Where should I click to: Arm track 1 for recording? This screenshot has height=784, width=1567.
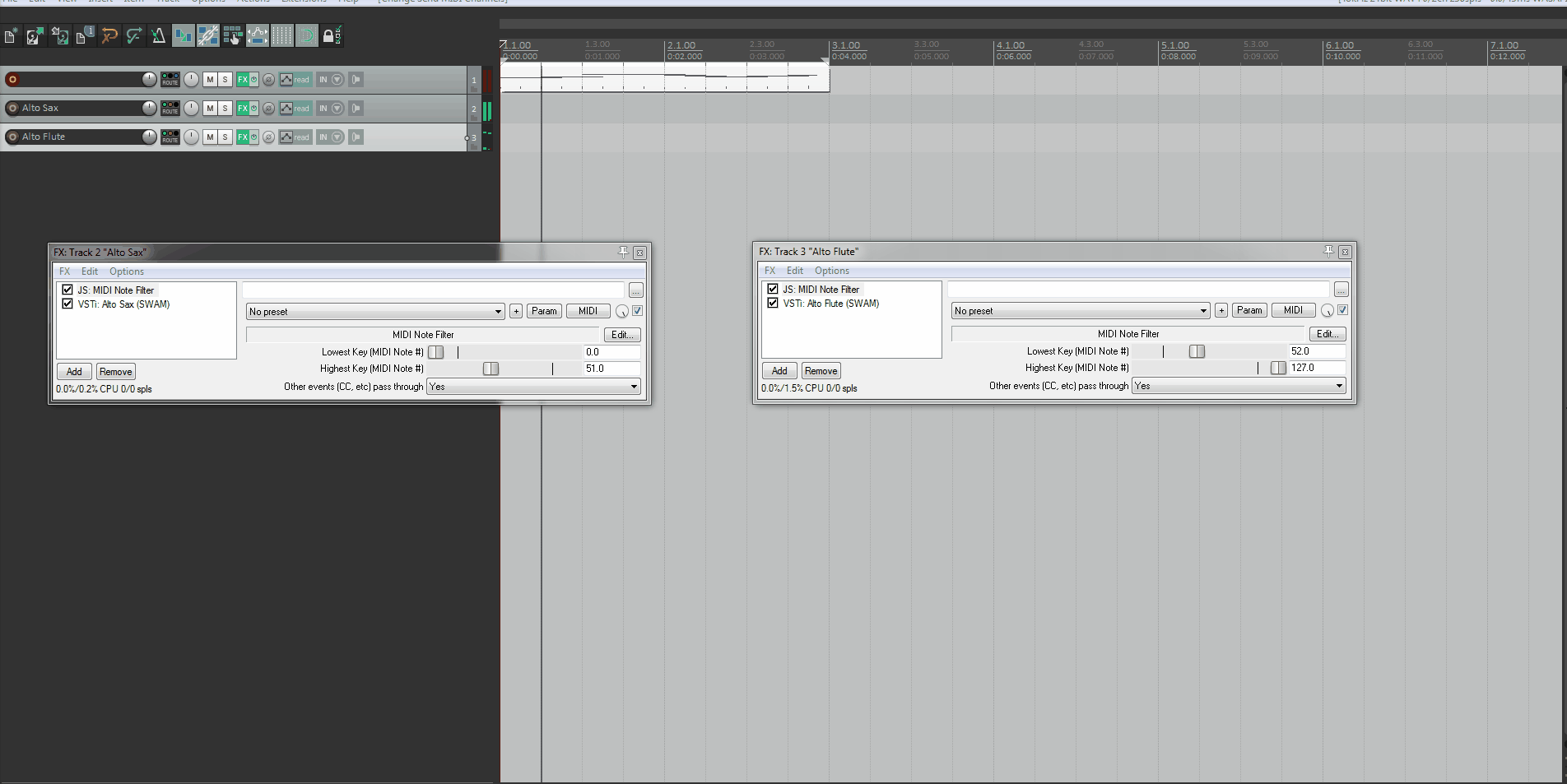coord(12,80)
